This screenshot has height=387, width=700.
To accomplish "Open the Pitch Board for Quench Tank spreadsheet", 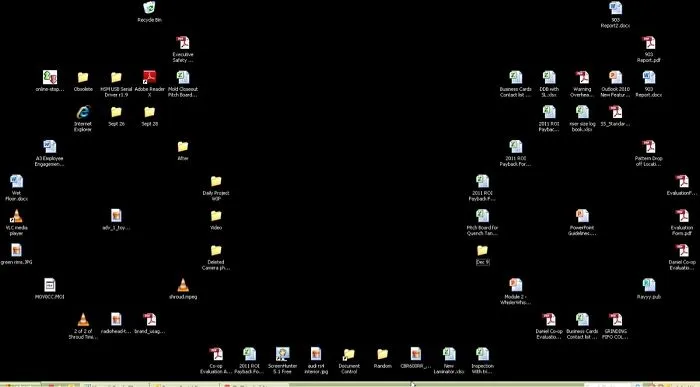I will (x=482, y=216).
